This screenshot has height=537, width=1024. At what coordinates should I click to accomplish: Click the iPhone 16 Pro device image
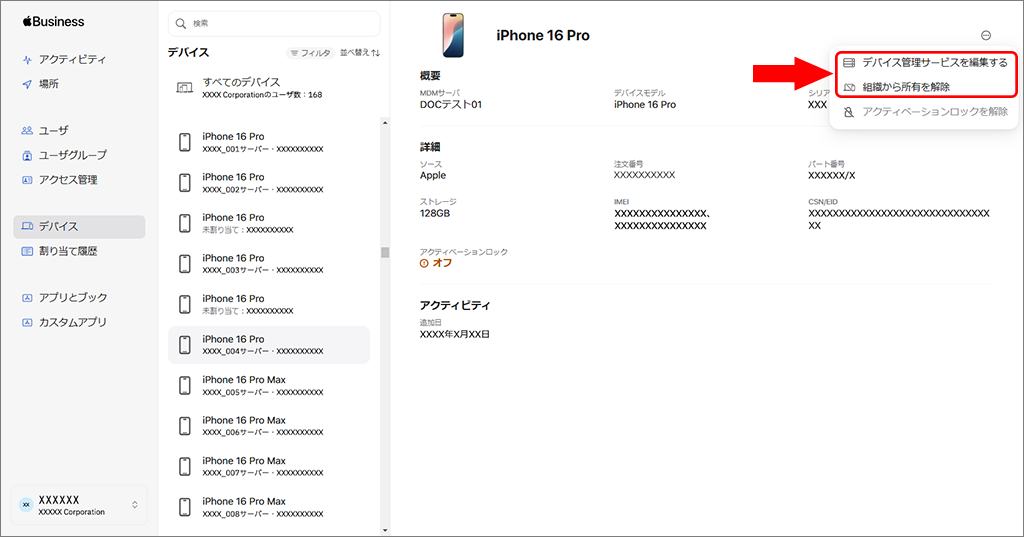click(x=453, y=35)
